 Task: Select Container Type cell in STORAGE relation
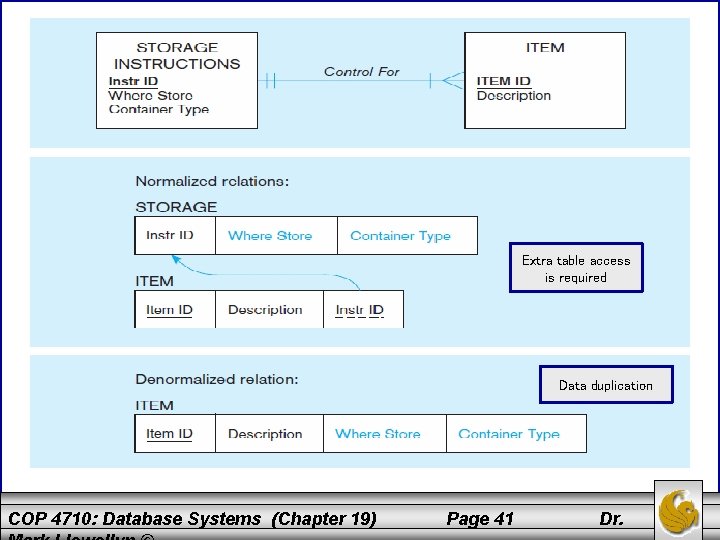[x=407, y=236]
